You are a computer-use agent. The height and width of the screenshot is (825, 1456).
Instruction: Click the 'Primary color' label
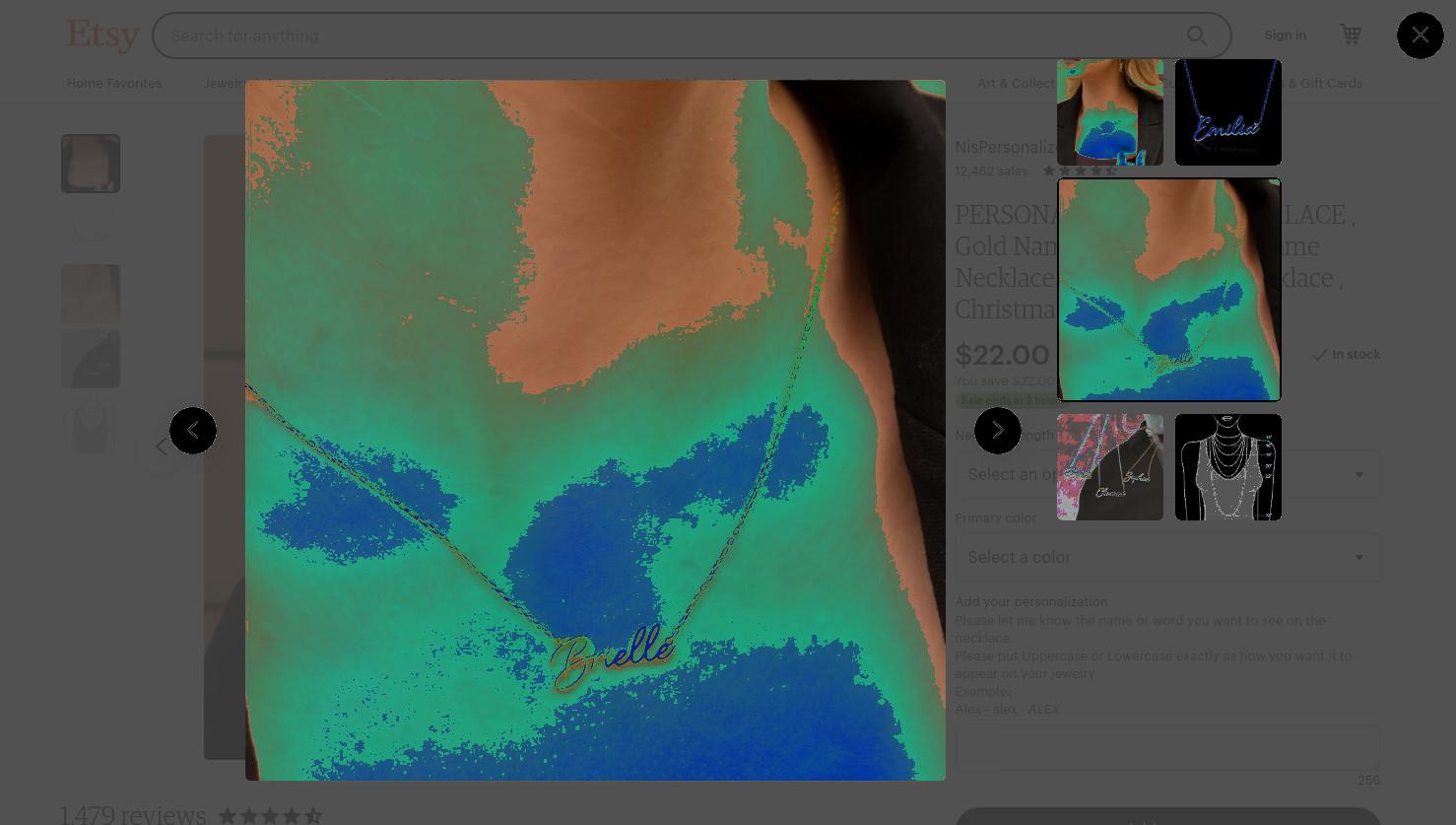click(x=995, y=517)
